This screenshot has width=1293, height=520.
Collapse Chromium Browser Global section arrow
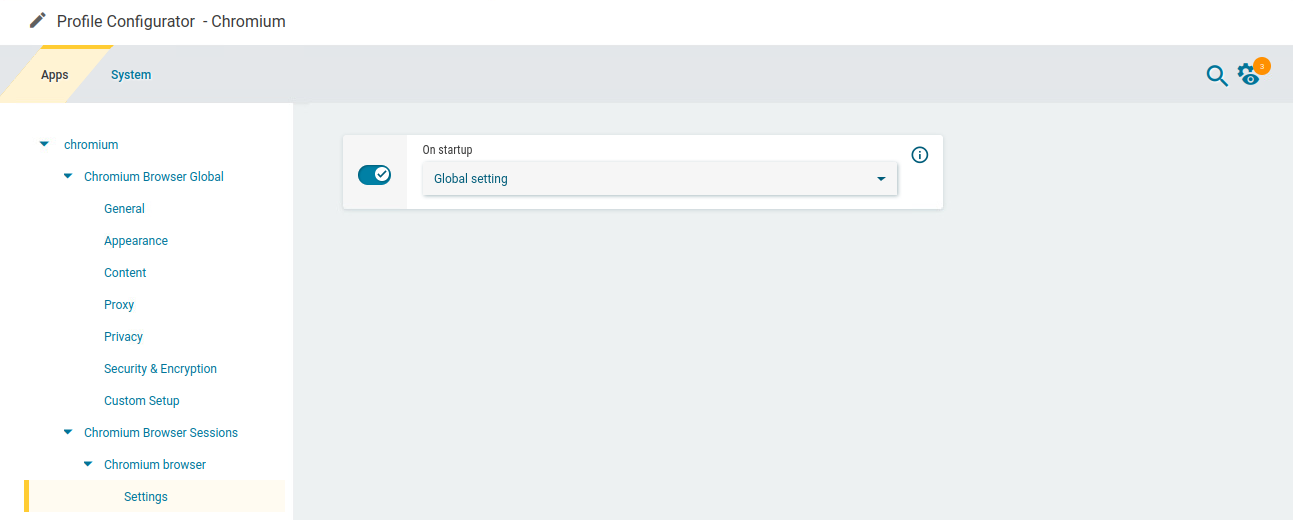pos(68,176)
